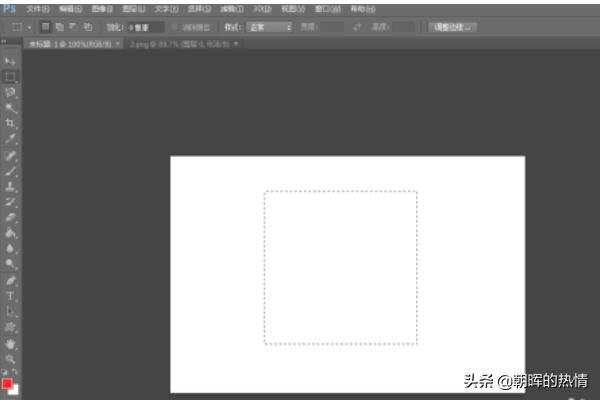Open the 视图(V) menu

pos(293,9)
